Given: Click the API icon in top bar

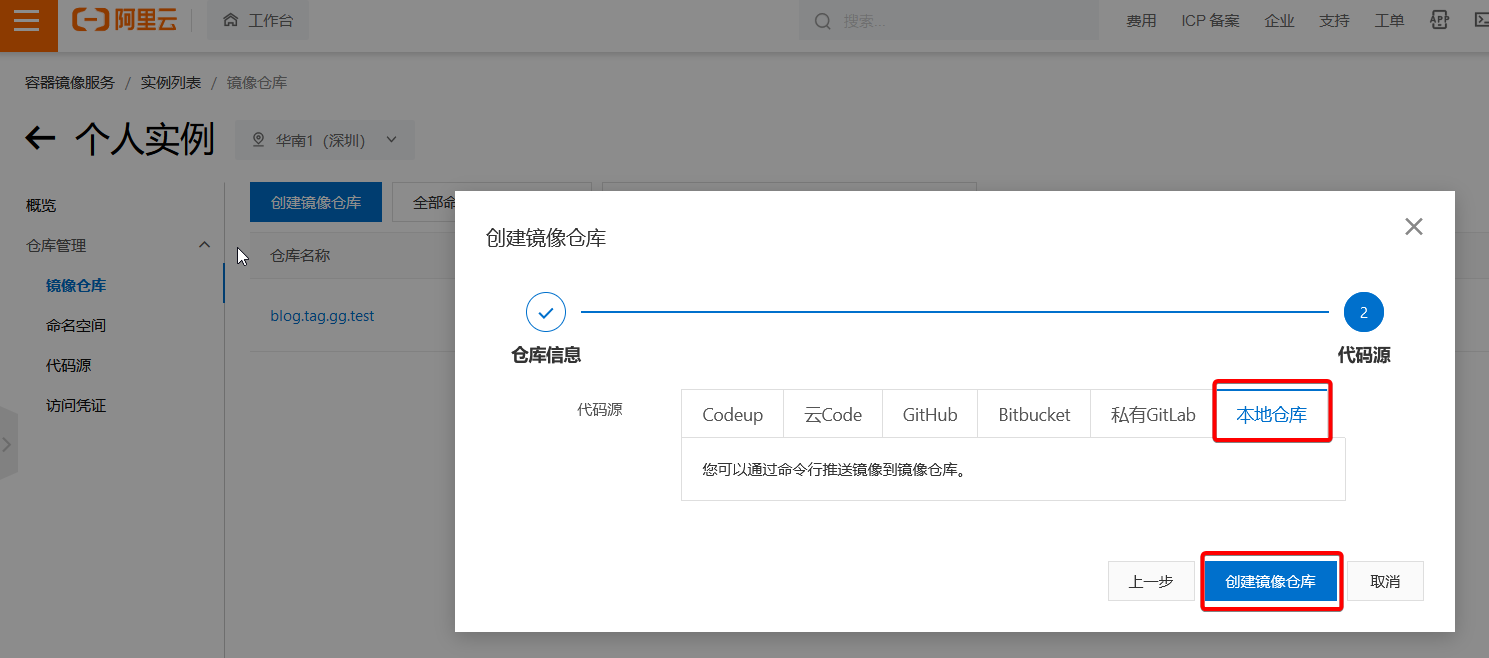Looking at the screenshot, I should click(x=1439, y=20).
